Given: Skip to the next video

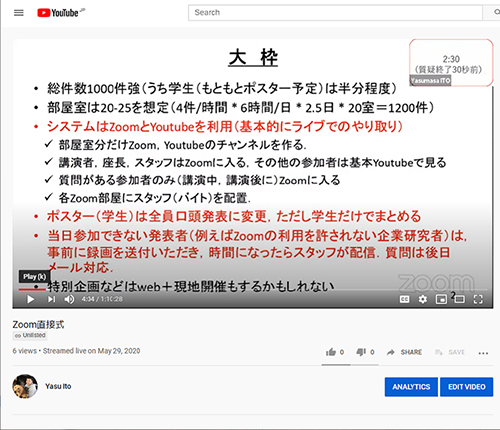Looking at the screenshot, I should click(51, 299).
